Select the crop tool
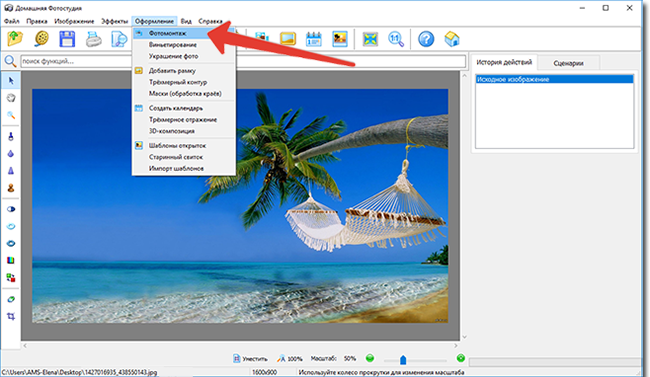The height and width of the screenshot is (377, 650). click(x=11, y=316)
